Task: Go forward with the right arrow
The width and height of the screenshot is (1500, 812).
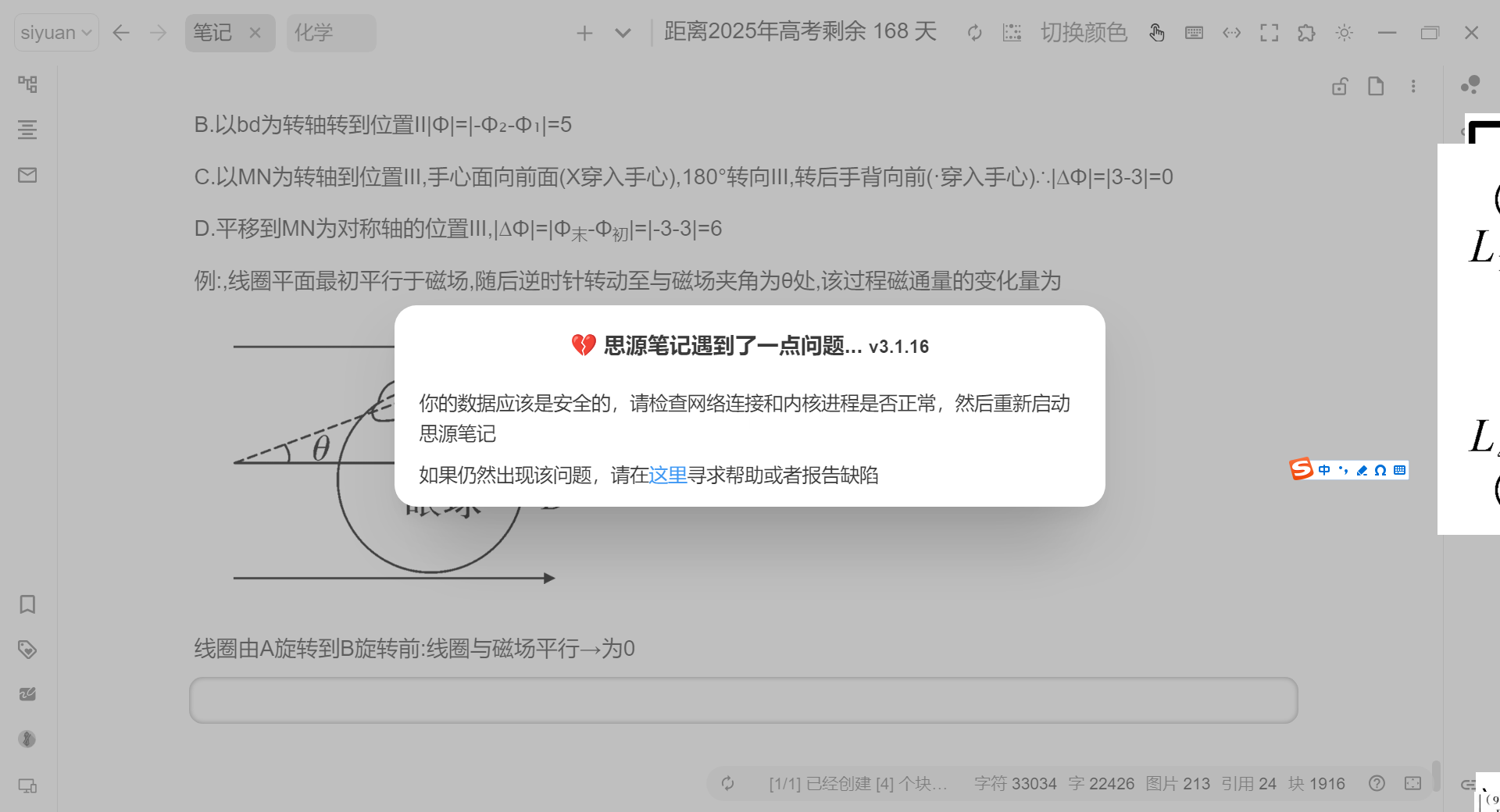Action: click(x=158, y=33)
